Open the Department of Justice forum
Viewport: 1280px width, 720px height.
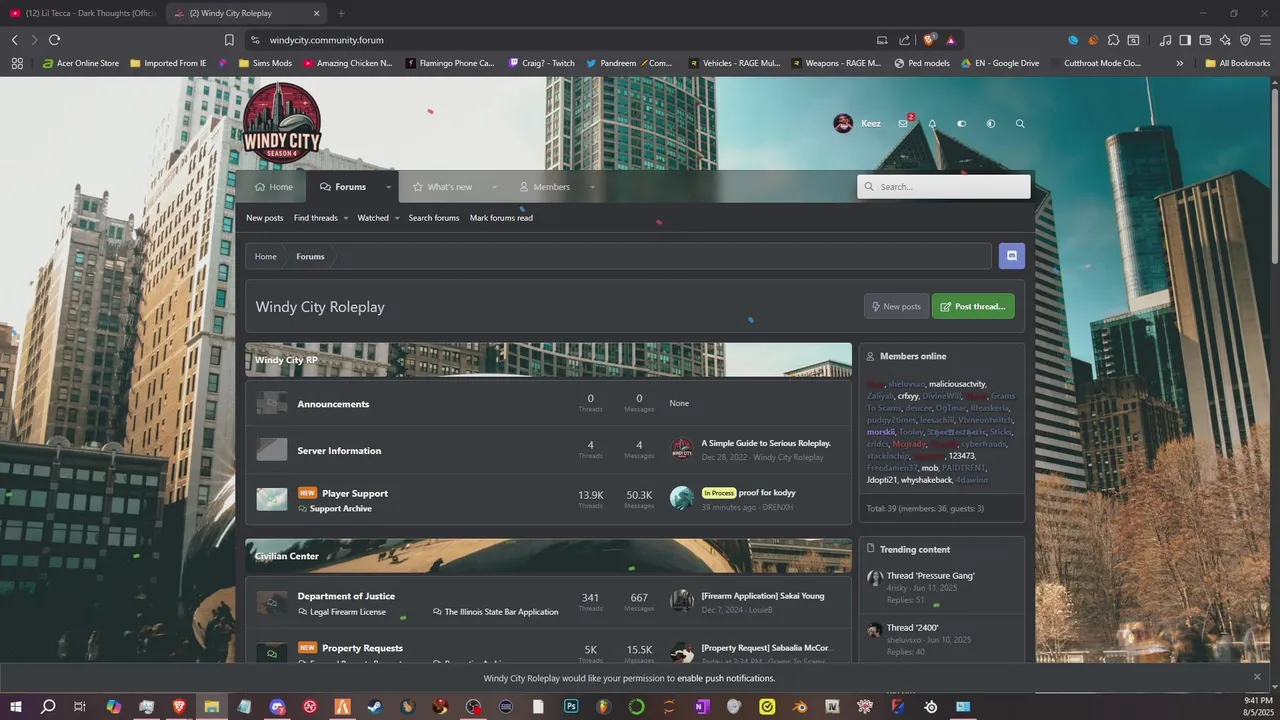pos(346,596)
